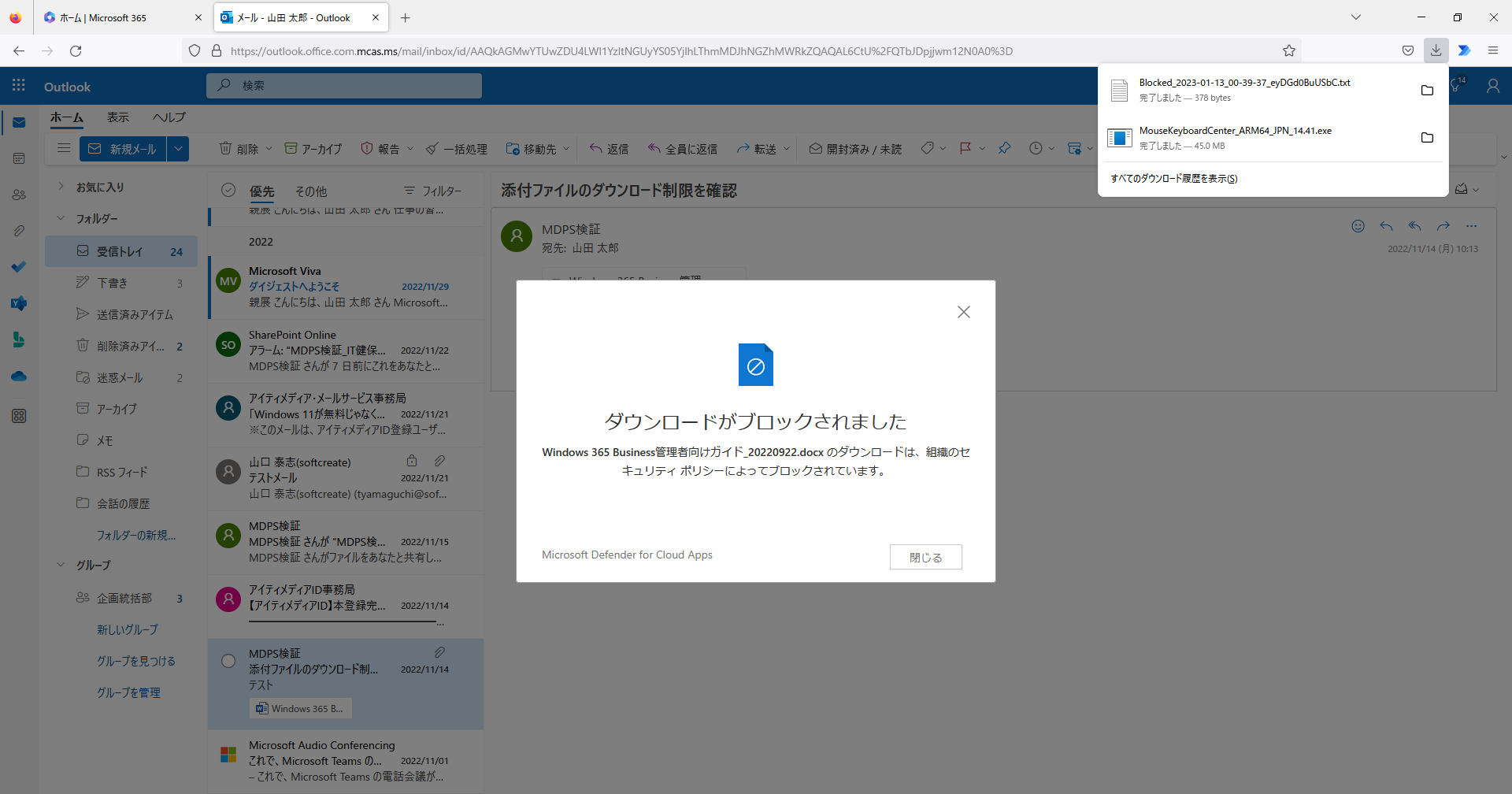Viewport: 1512px width, 794px height.
Task: Click the 返信 reply toolbar button
Action: [x=610, y=149]
